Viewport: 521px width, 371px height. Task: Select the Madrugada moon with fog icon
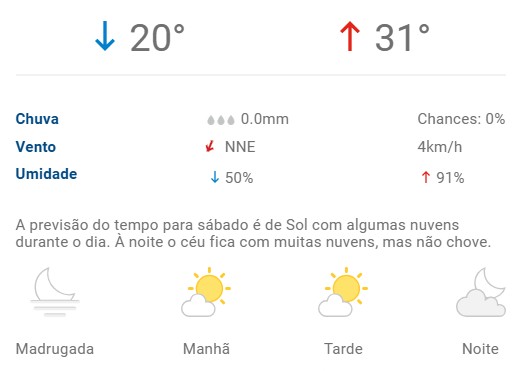tap(55, 292)
